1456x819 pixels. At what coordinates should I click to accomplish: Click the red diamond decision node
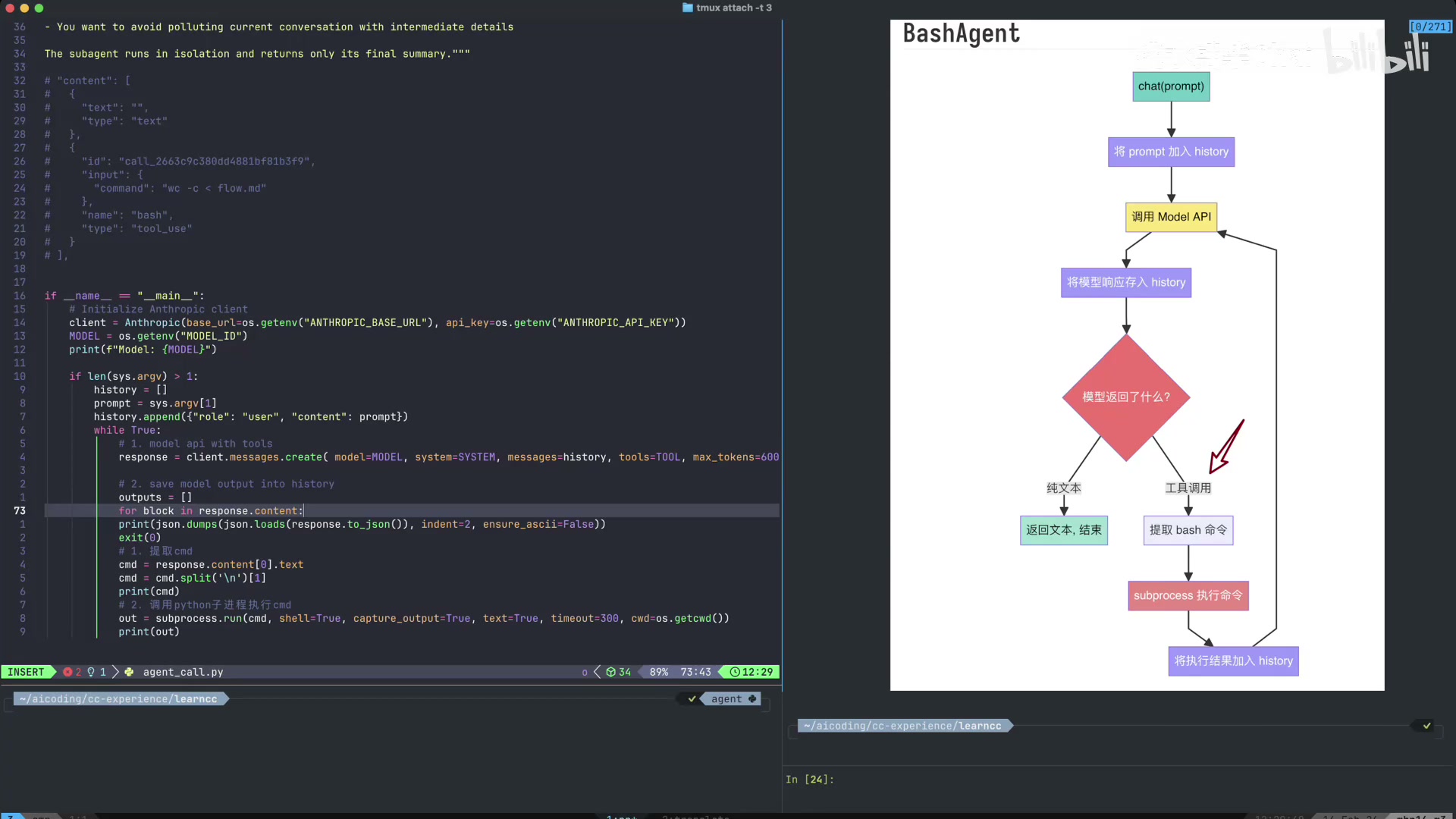tap(1125, 397)
